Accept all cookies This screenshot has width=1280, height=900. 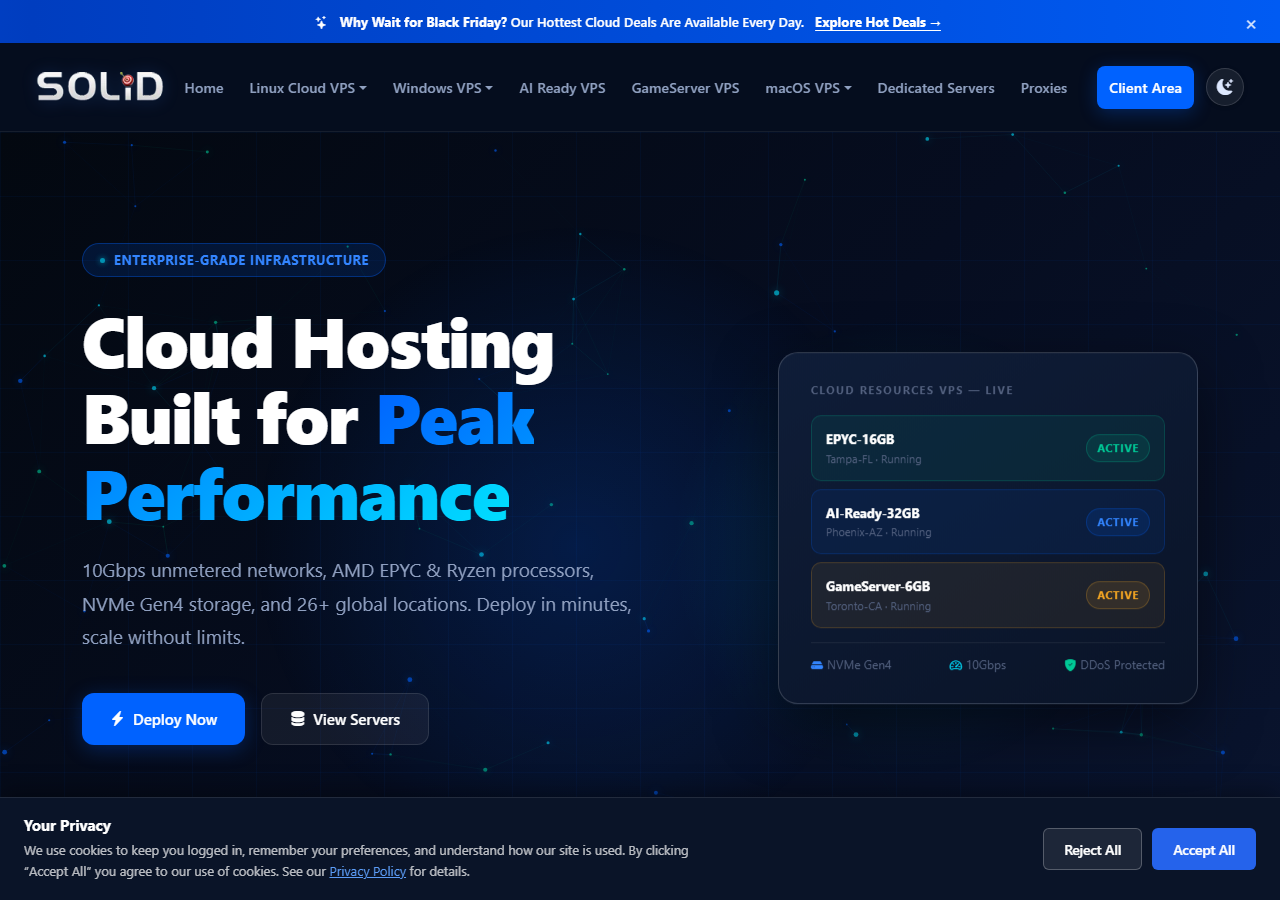1204,850
